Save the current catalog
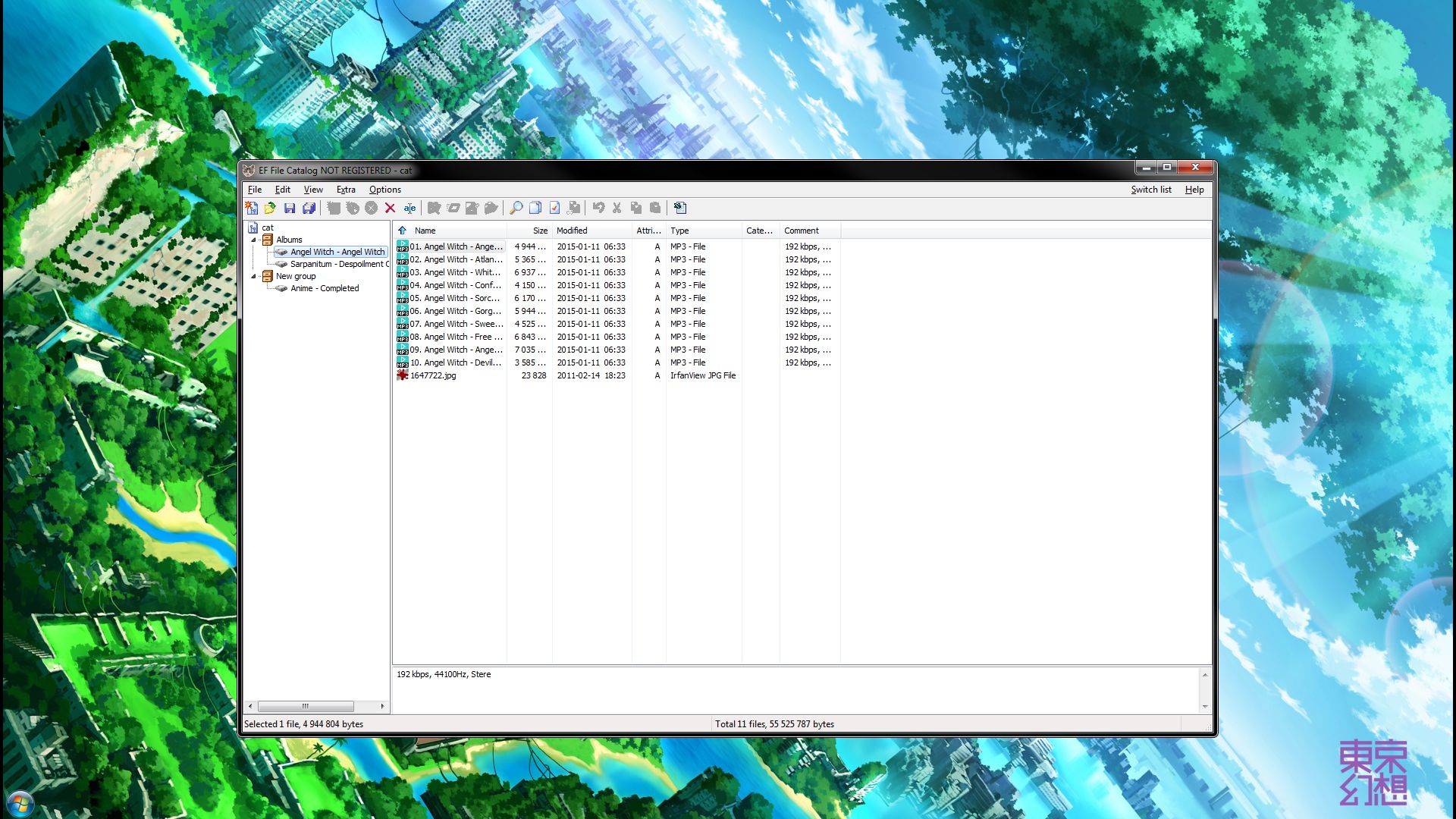 pyautogui.click(x=290, y=208)
